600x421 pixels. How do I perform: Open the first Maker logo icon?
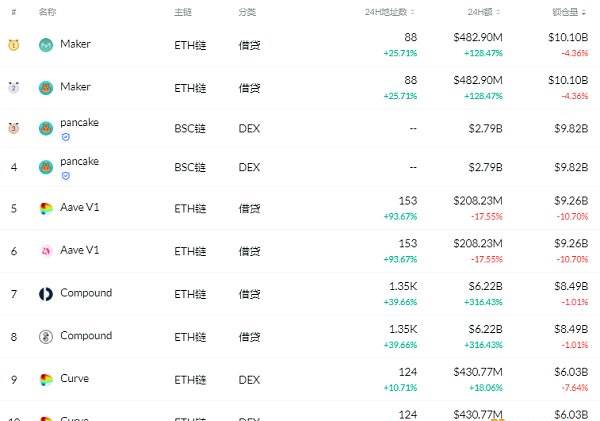46,45
